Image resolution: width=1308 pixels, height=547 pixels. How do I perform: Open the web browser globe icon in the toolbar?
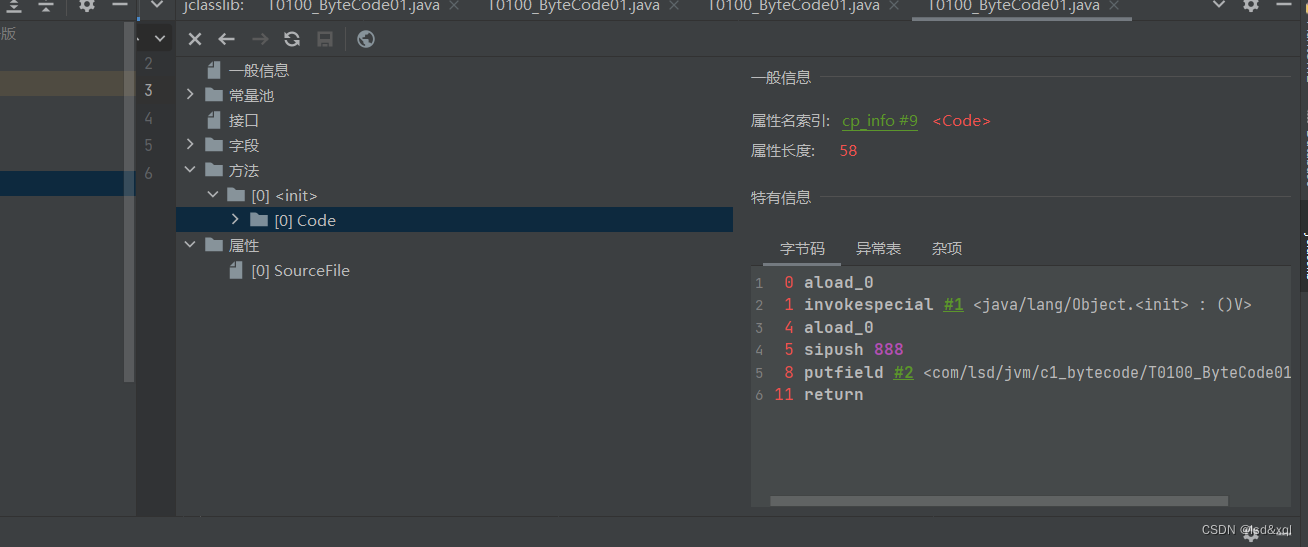pyautogui.click(x=366, y=39)
